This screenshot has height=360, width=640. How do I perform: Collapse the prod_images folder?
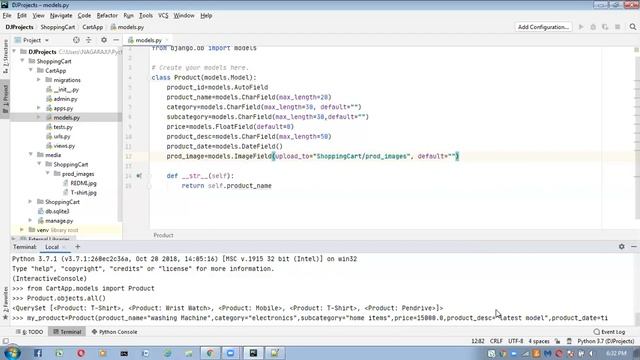tap(48, 173)
